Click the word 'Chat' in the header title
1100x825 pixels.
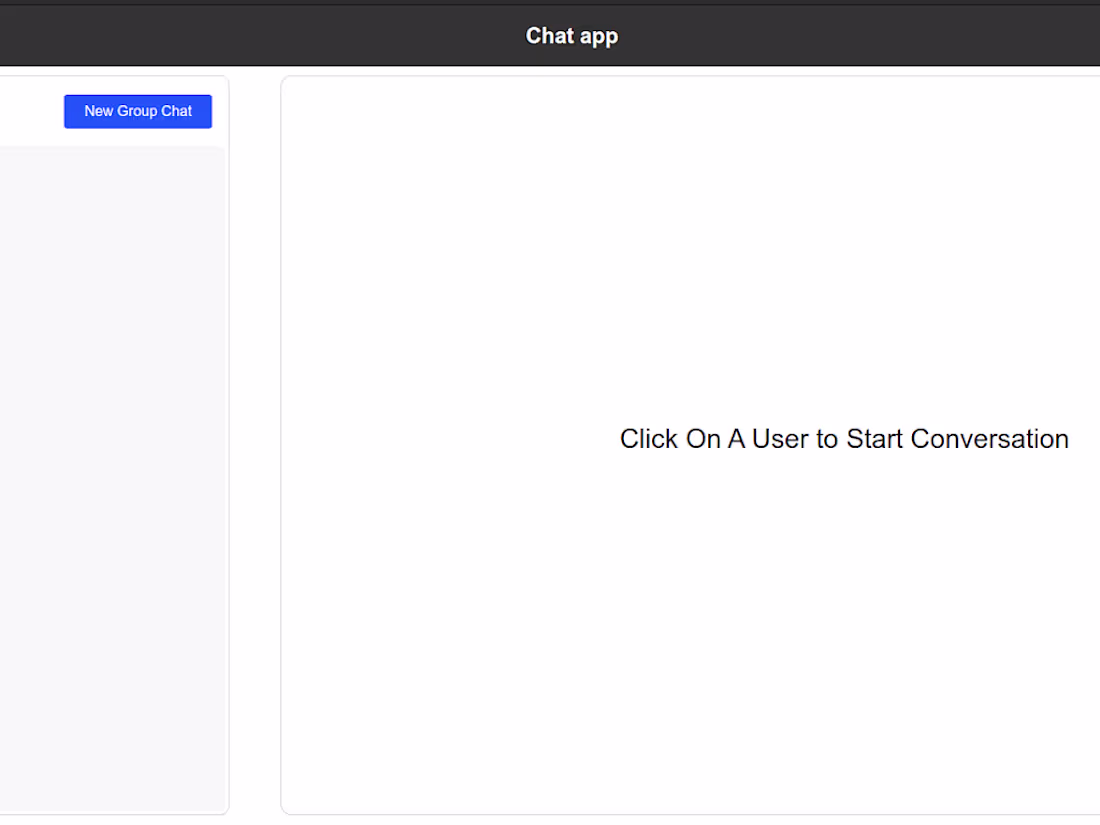(x=549, y=36)
